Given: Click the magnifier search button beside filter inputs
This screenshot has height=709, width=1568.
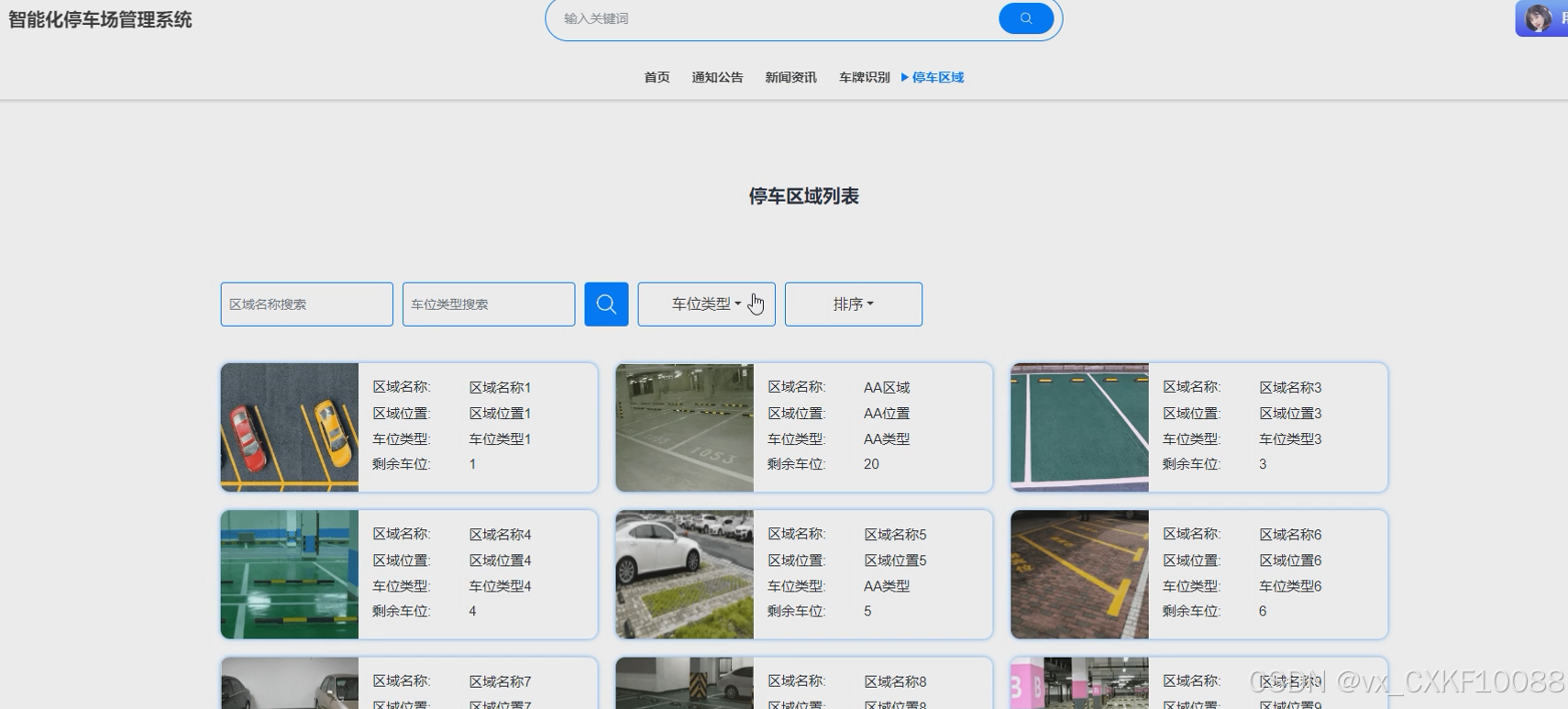Looking at the screenshot, I should coord(606,304).
